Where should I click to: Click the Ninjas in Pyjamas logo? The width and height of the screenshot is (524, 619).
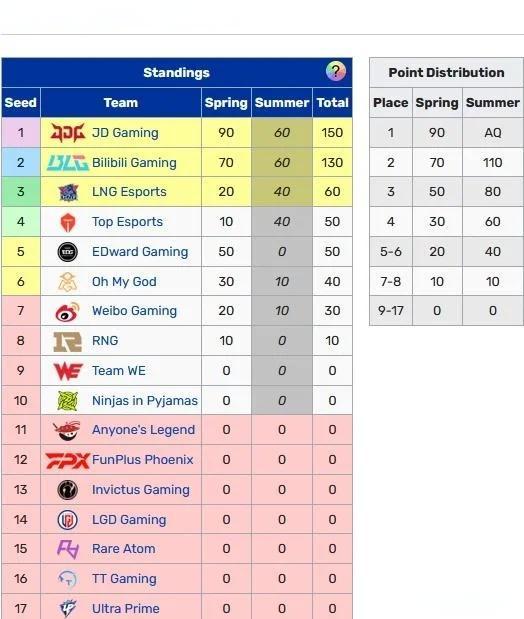point(68,401)
